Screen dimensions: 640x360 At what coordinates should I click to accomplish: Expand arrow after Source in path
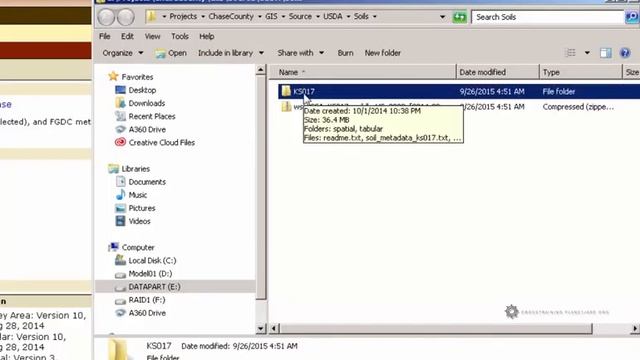click(x=318, y=17)
